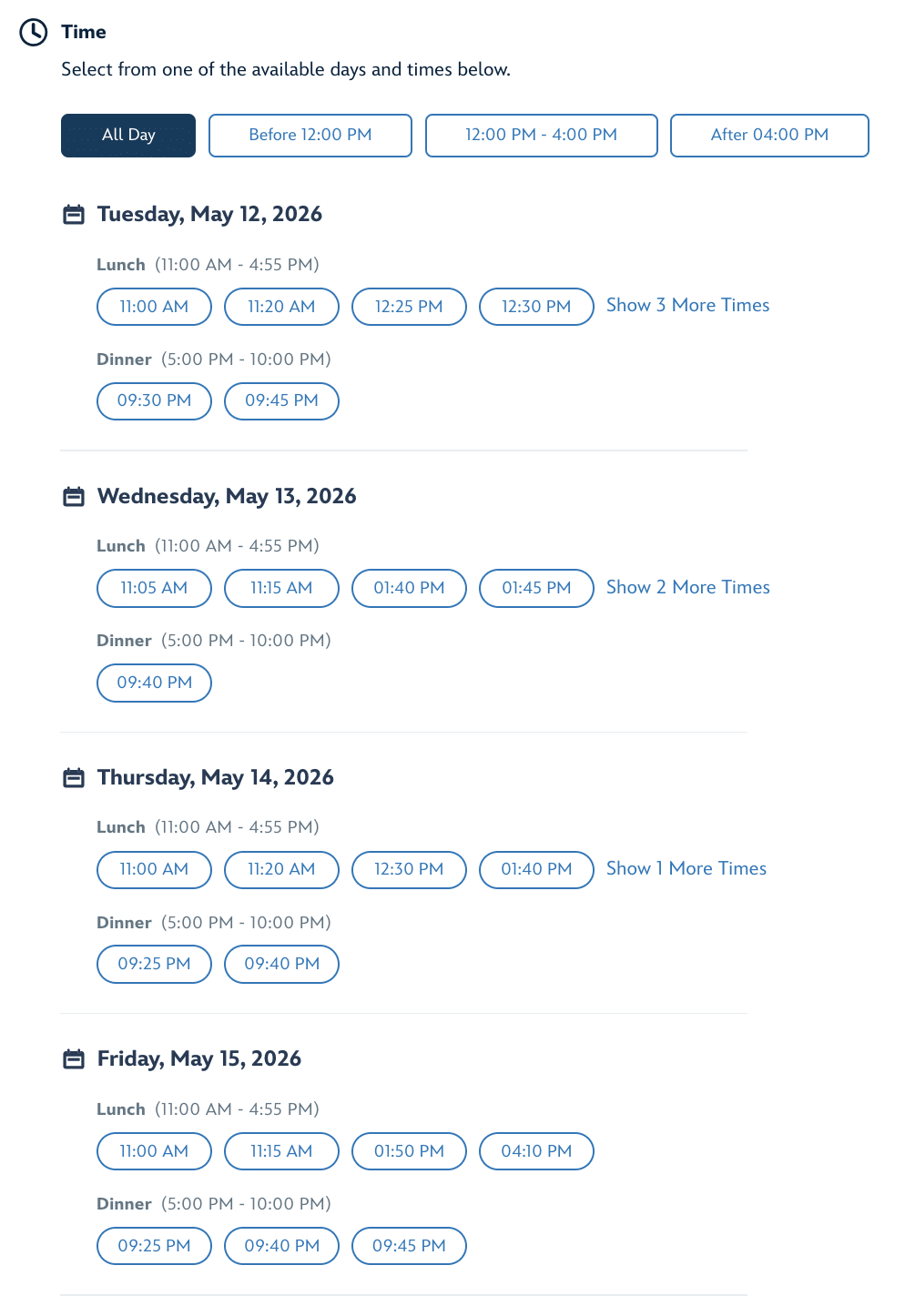Filter times to After 04:00 PM
The height and width of the screenshot is (1316, 905).
pyautogui.click(x=769, y=136)
